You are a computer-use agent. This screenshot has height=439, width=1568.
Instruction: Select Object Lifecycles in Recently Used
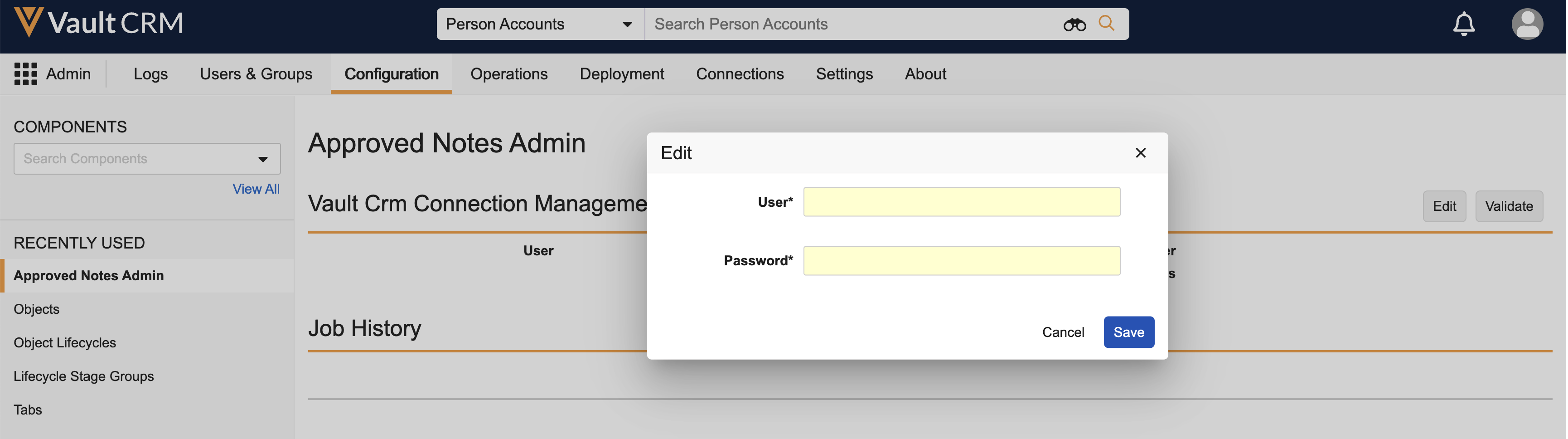pos(64,343)
